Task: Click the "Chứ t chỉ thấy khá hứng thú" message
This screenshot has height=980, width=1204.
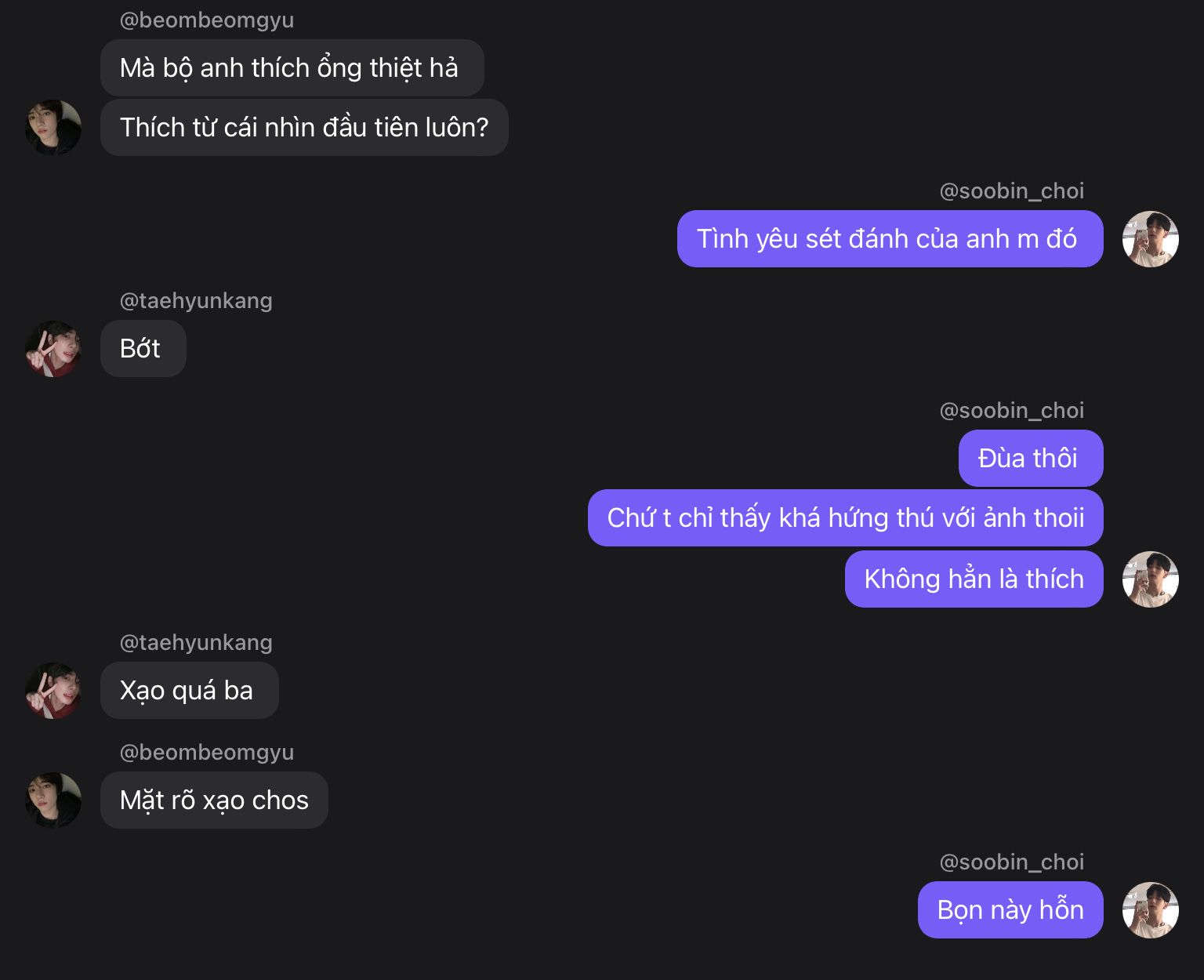Action: pyautogui.click(x=846, y=517)
